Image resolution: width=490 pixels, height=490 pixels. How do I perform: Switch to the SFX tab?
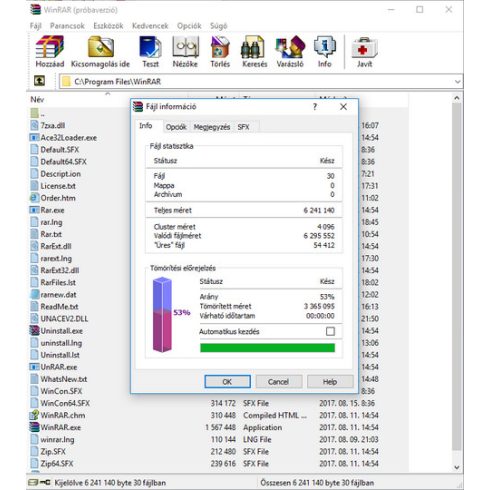[x=244, y=127]
